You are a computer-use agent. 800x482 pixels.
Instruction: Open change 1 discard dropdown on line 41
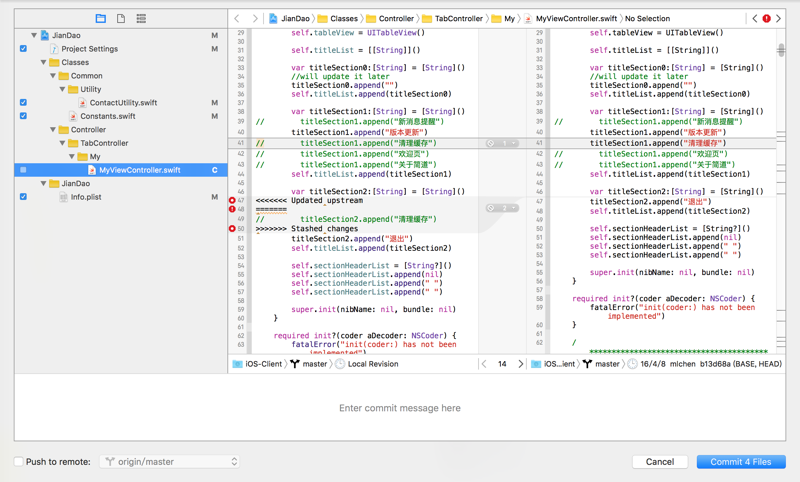(x=514, y=143)
